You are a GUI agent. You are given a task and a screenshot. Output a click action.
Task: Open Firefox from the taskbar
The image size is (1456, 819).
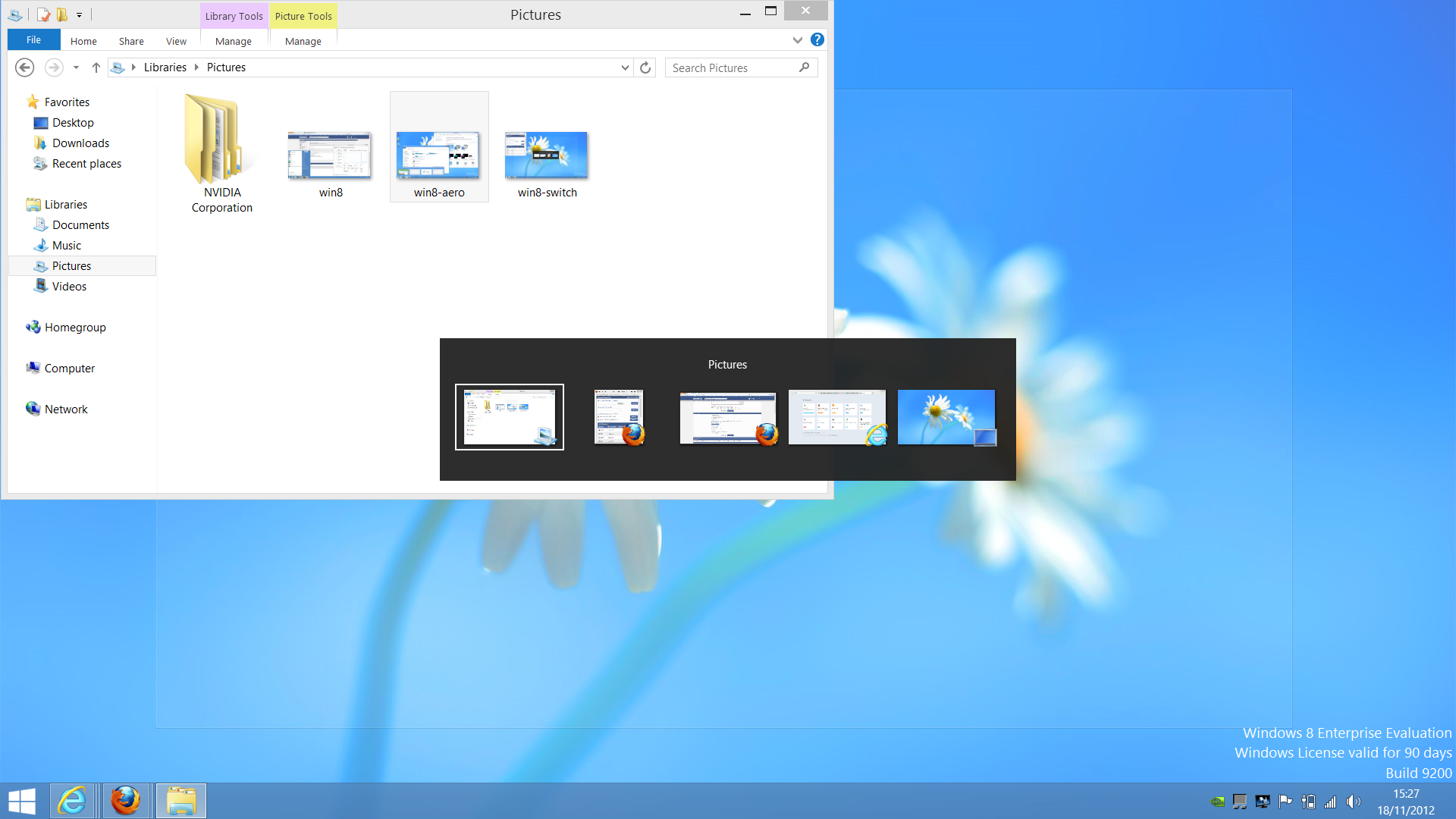(x=126, y=801)
